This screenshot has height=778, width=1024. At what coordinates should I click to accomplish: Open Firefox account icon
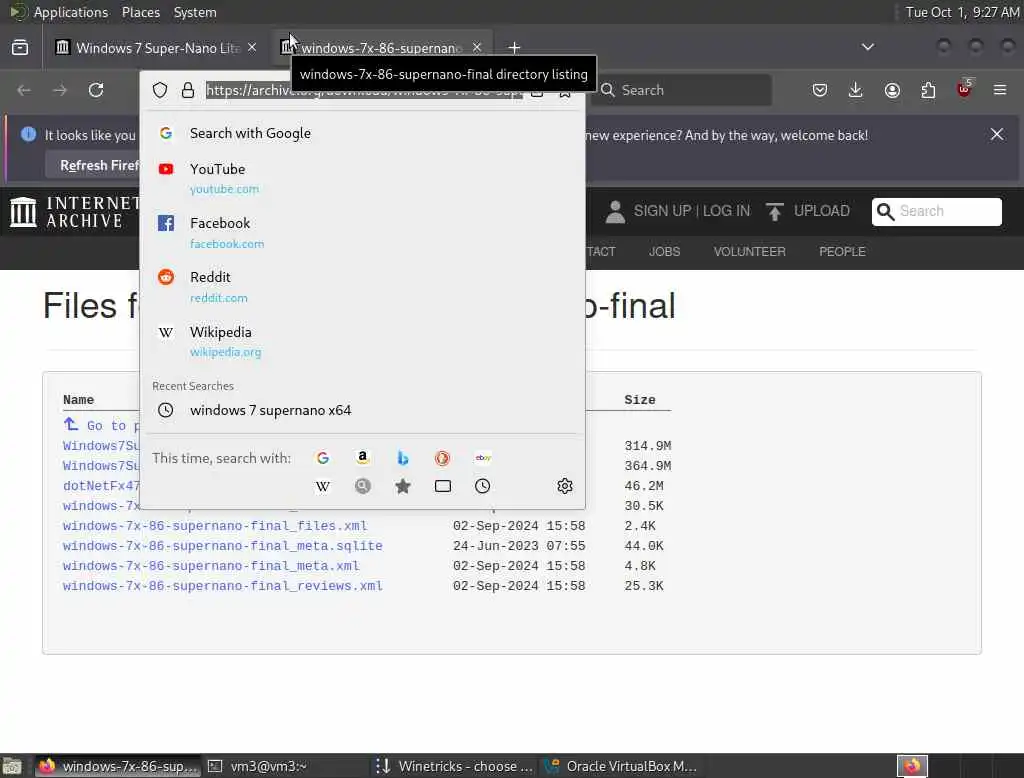point(892,90)
